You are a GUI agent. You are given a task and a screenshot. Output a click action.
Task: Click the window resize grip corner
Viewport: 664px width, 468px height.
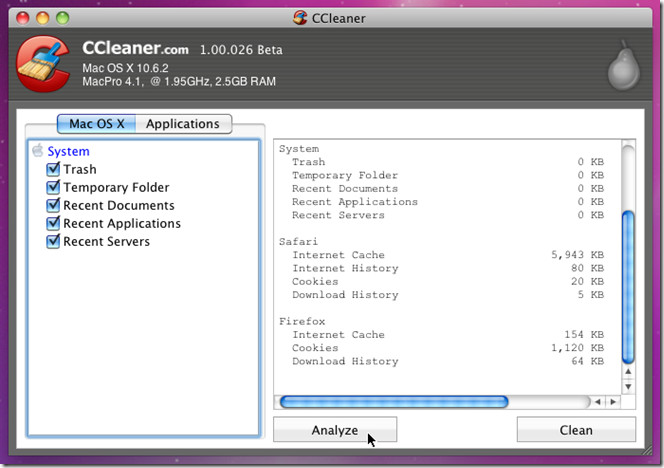(647, 452)
